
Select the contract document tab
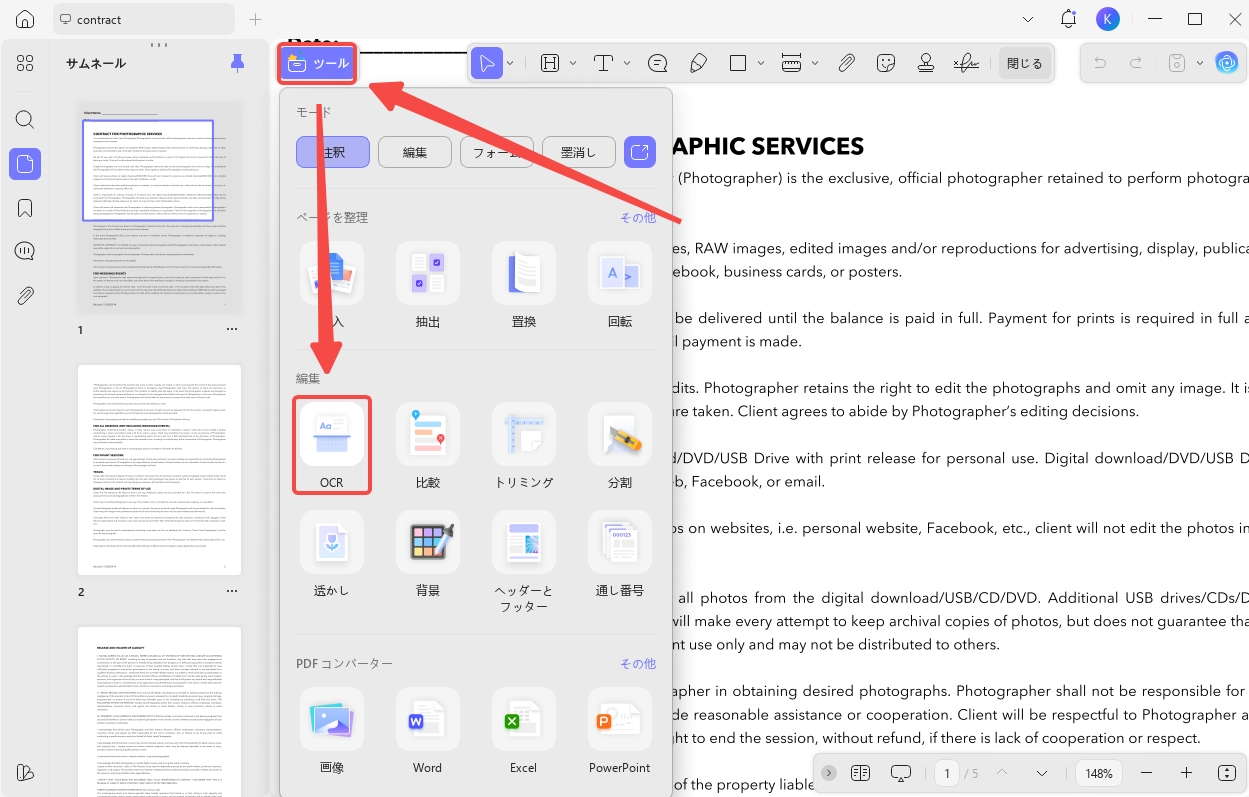pyautogui.click(x=142, y=19)
